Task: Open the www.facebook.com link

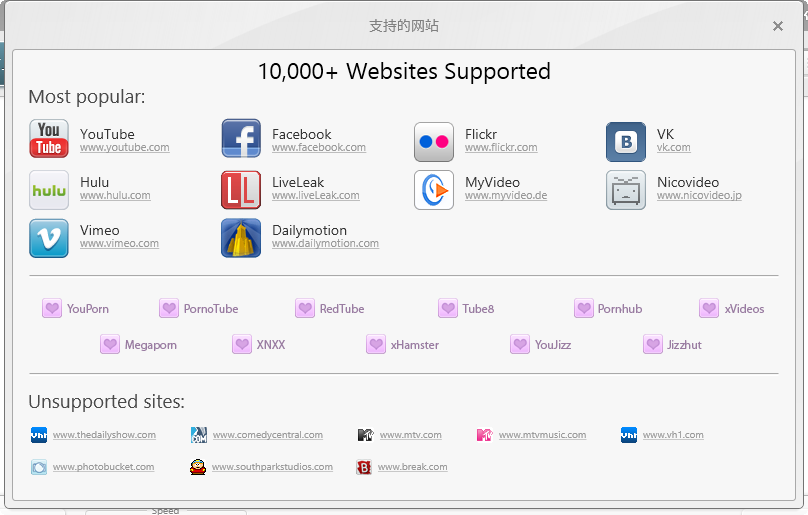Action: point(319,147)
